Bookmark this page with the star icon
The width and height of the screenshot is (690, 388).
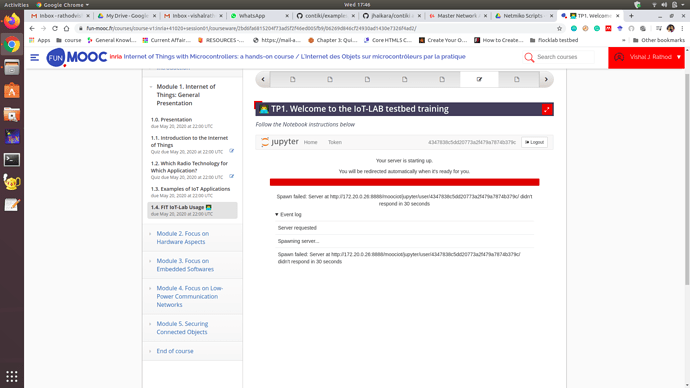(x=559, y=28)
